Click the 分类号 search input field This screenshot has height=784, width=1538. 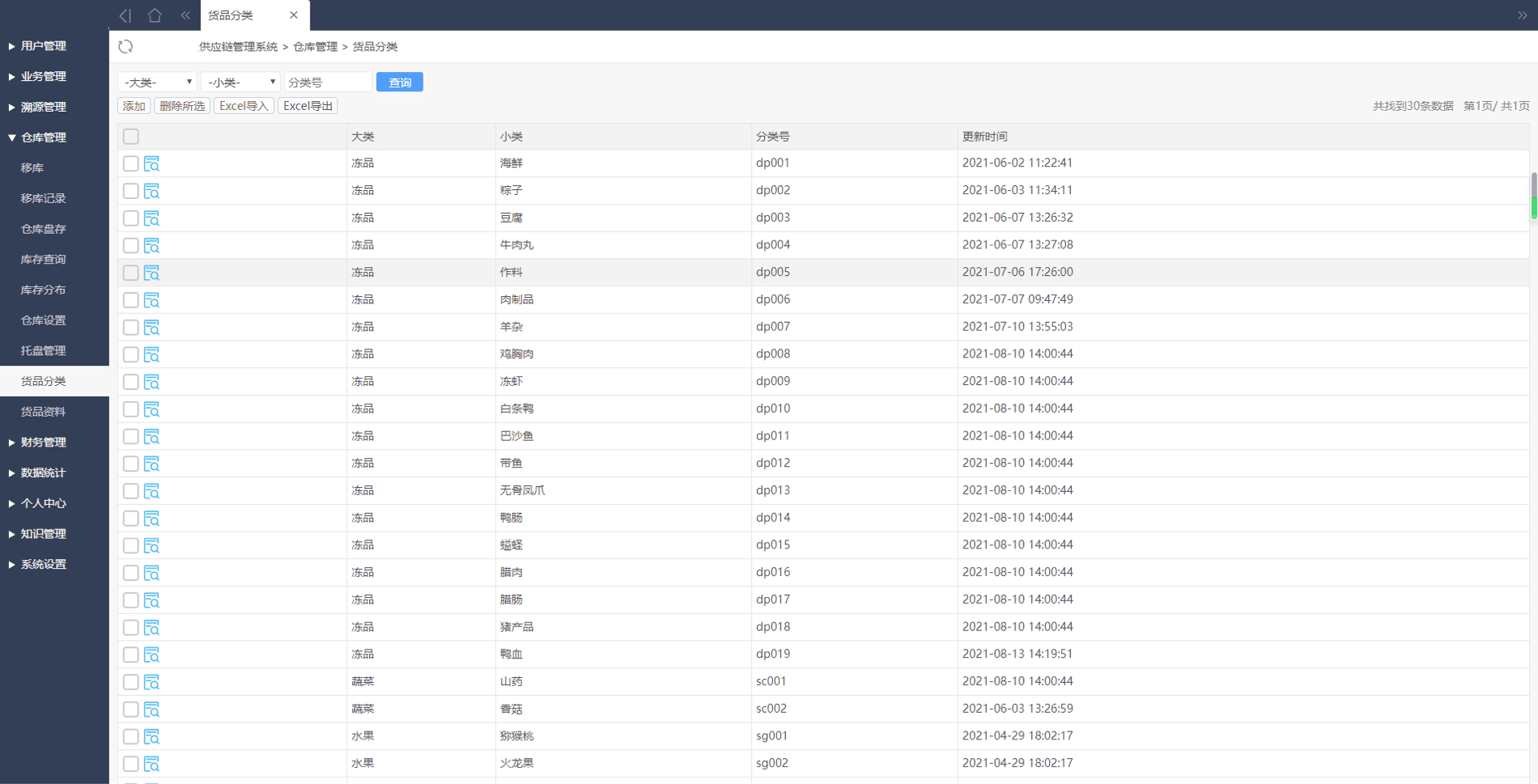tap(328, 83)
